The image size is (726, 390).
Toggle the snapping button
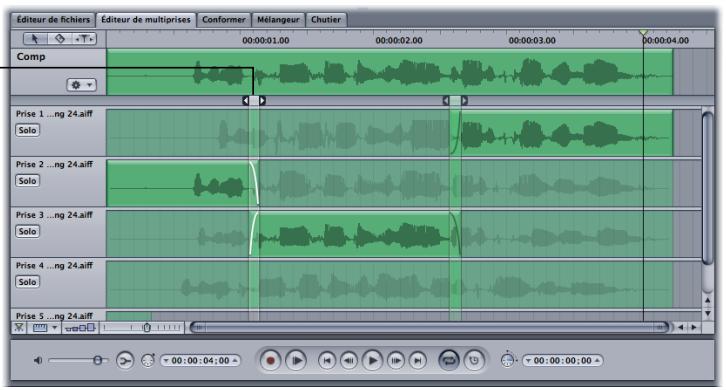pos(19,327)
